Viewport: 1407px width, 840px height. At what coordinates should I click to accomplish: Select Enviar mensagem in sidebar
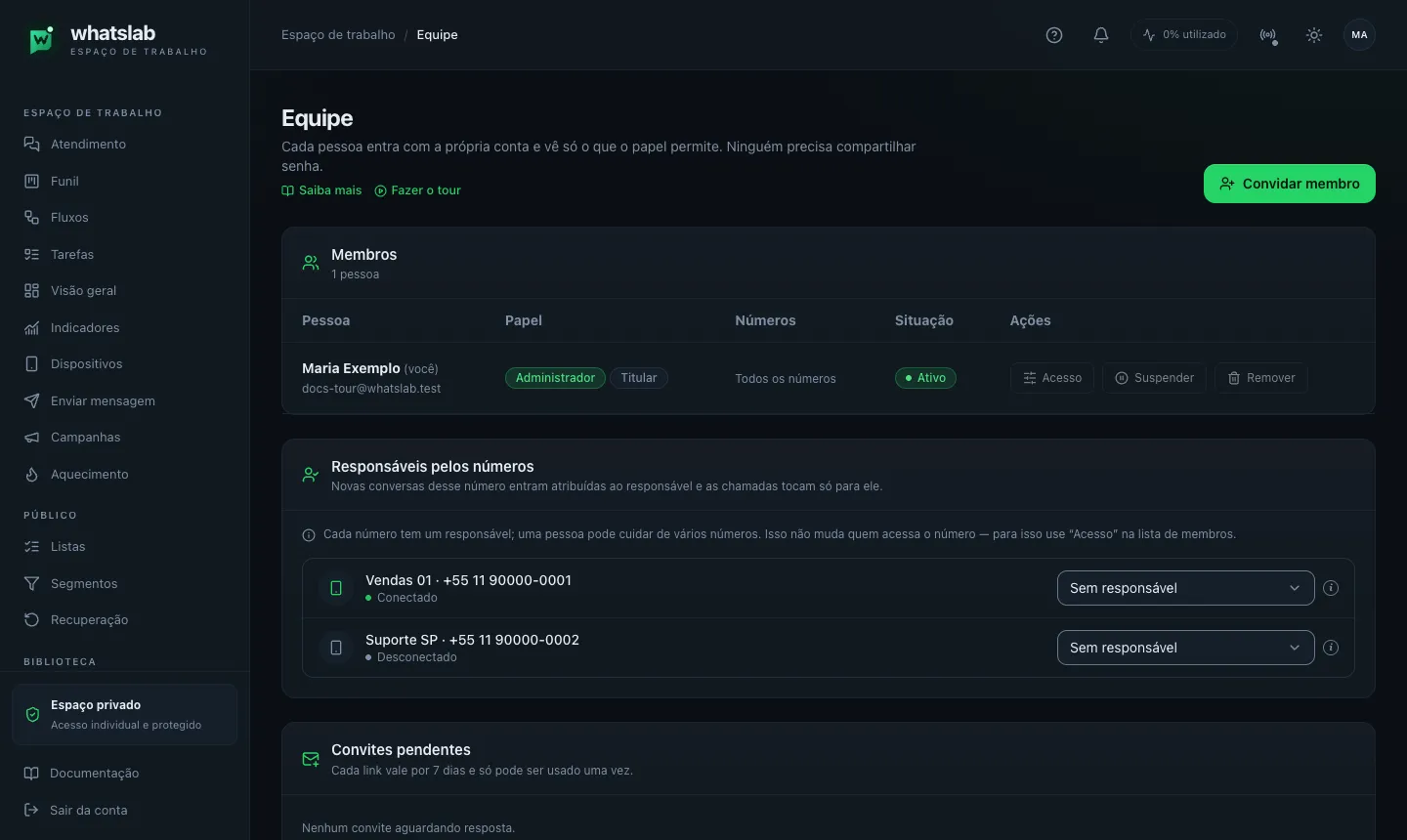(103, 401)
